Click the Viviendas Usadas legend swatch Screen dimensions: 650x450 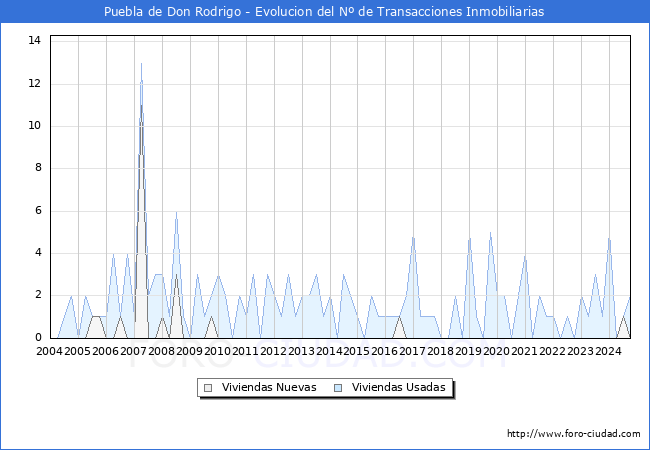[x=338, y=388]
